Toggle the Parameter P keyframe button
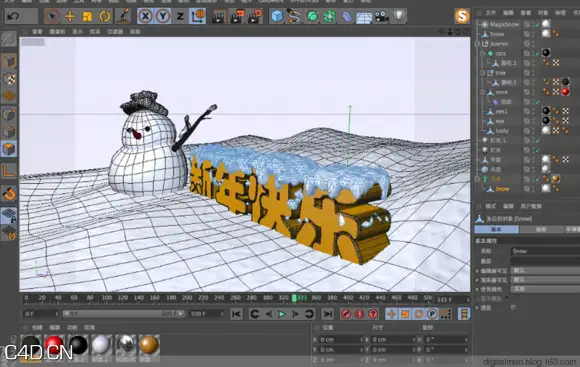580x367 pixels. coord(432,314)
